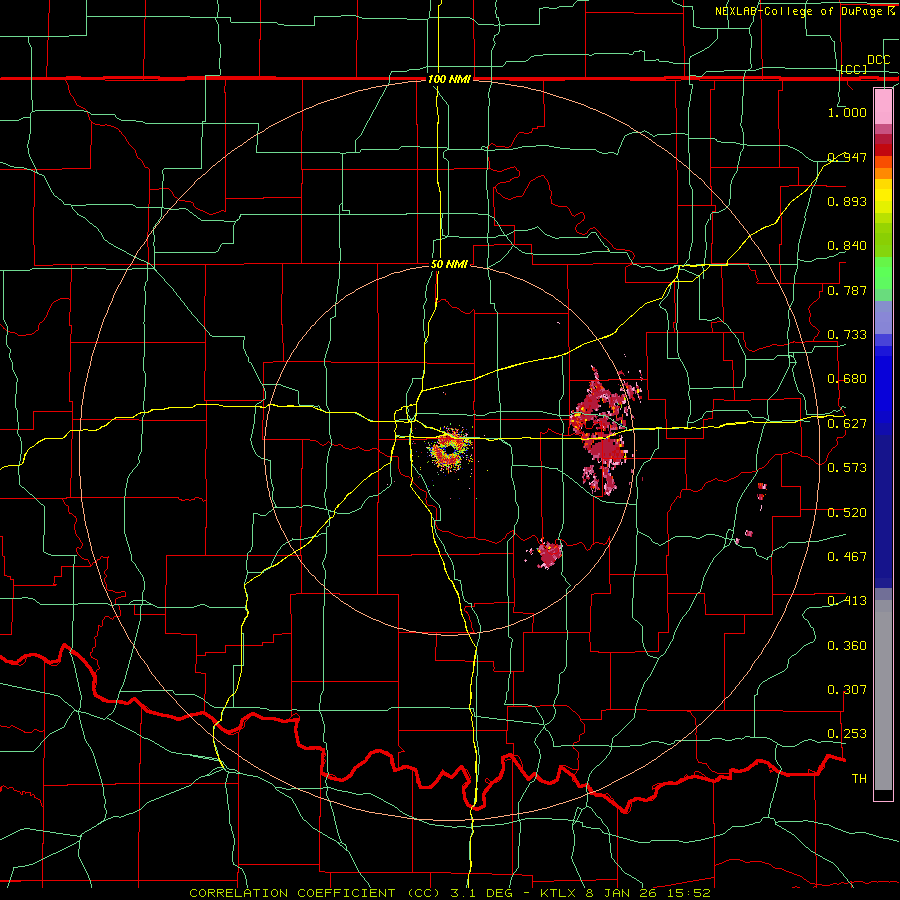900x900 pixels.
Task: Select the 0.947 legend value
Action: click(847, 157)
